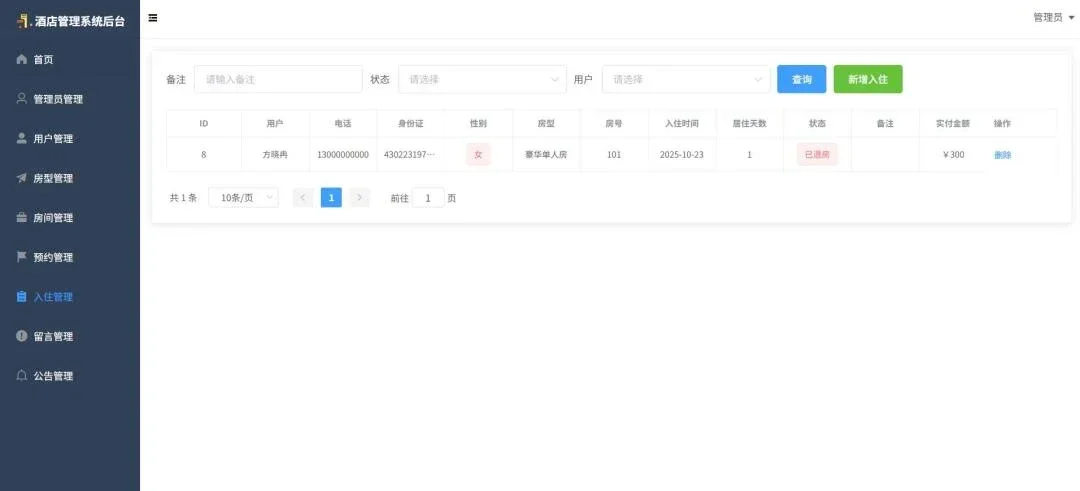
Task: Open 管理员管理 in the sidebar
Action: pyautogui.click(x=70, y=99)
